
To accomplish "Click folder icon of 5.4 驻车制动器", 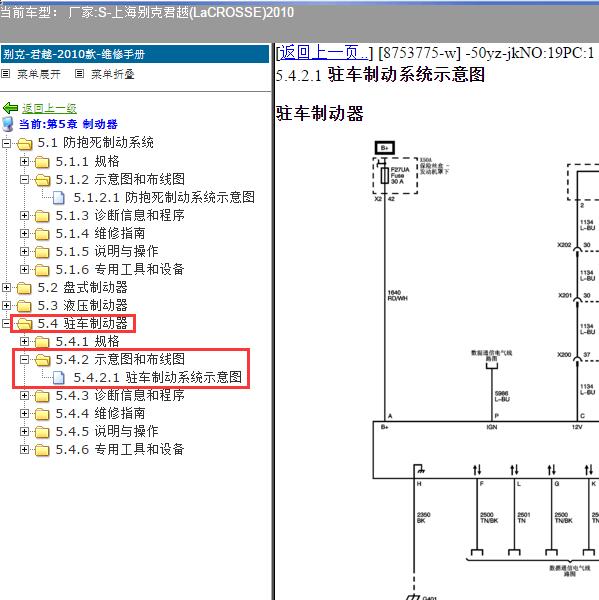I will click(24, 324).
